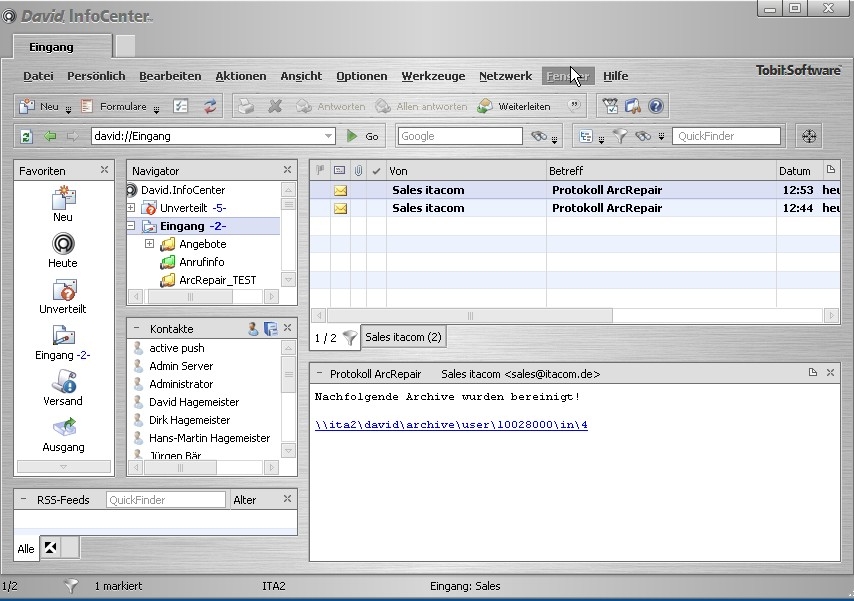Click the green refresh icon by address bar
Image resolution: width=854 pixels, height=601 pixels.
26,136
